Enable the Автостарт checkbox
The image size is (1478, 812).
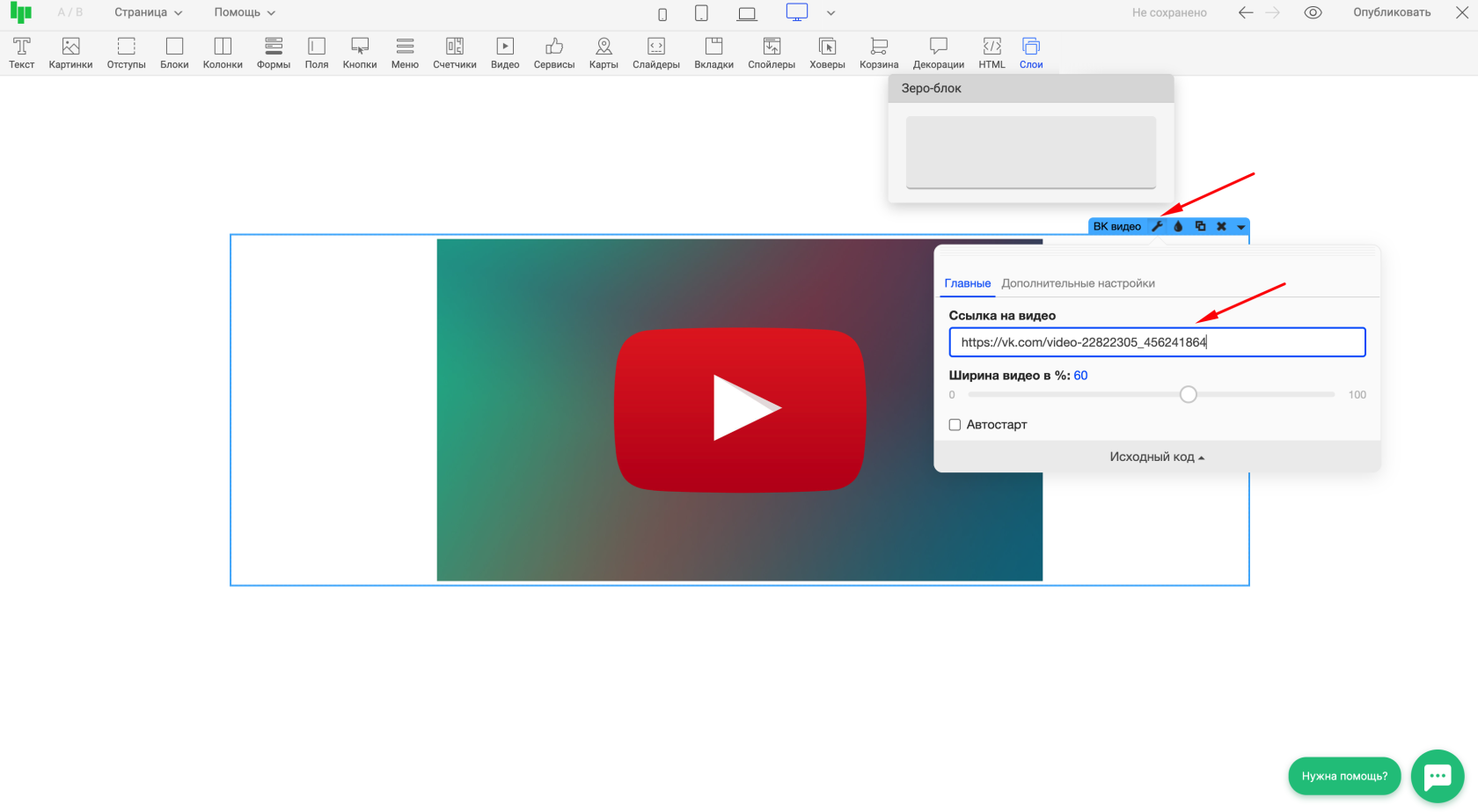click(x=955, y=425)
